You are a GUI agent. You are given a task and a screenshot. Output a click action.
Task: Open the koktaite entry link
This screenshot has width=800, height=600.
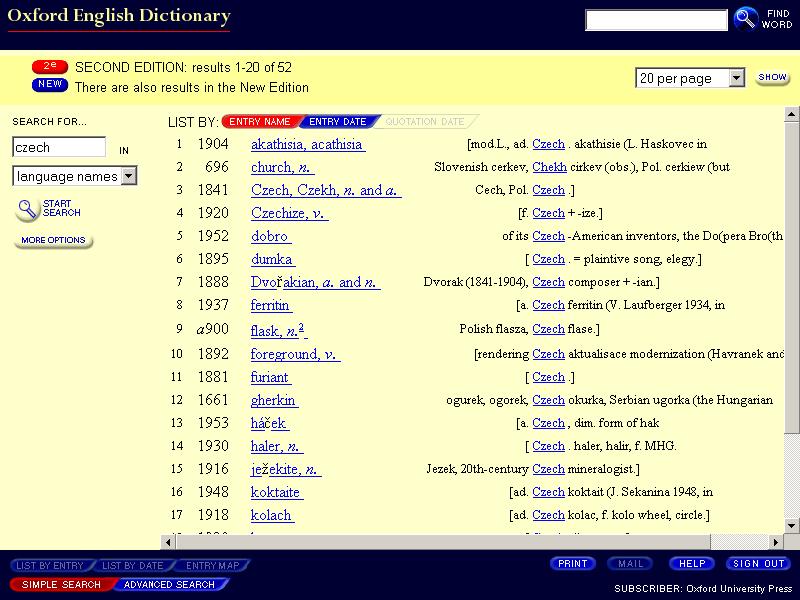pyautogui.click(x=277, y=492)
